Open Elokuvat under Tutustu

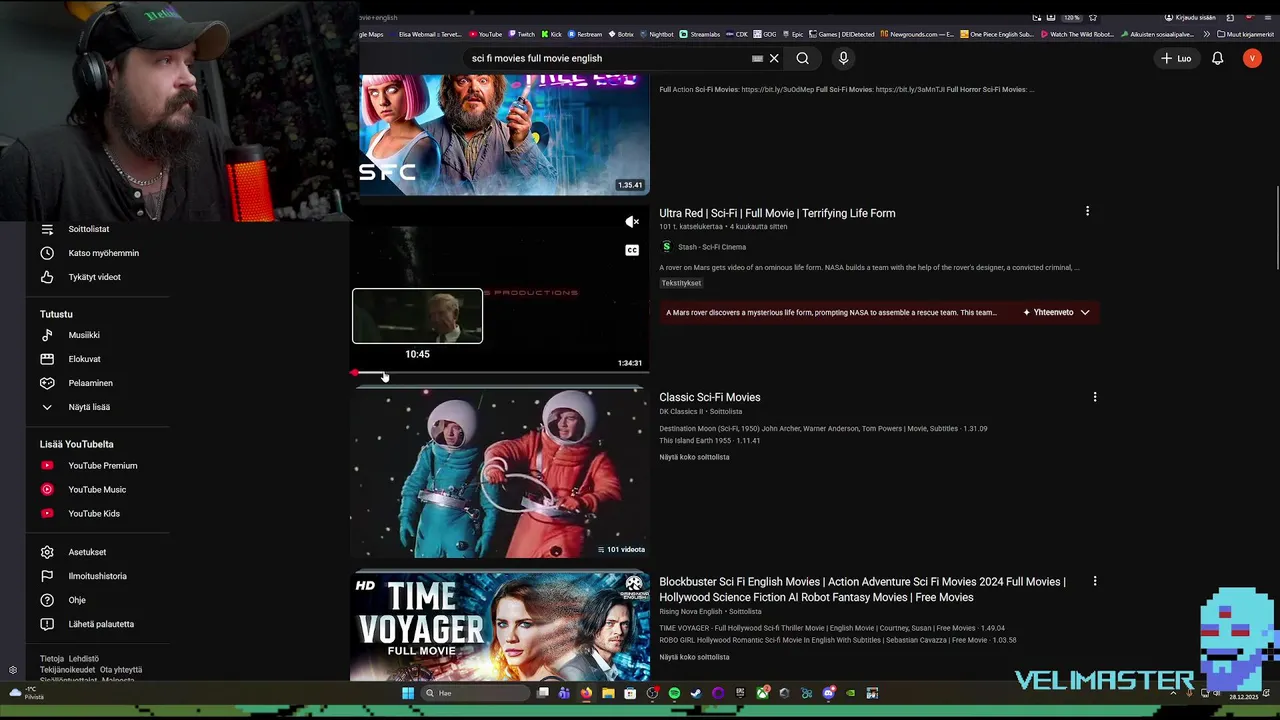coord(84,359)
